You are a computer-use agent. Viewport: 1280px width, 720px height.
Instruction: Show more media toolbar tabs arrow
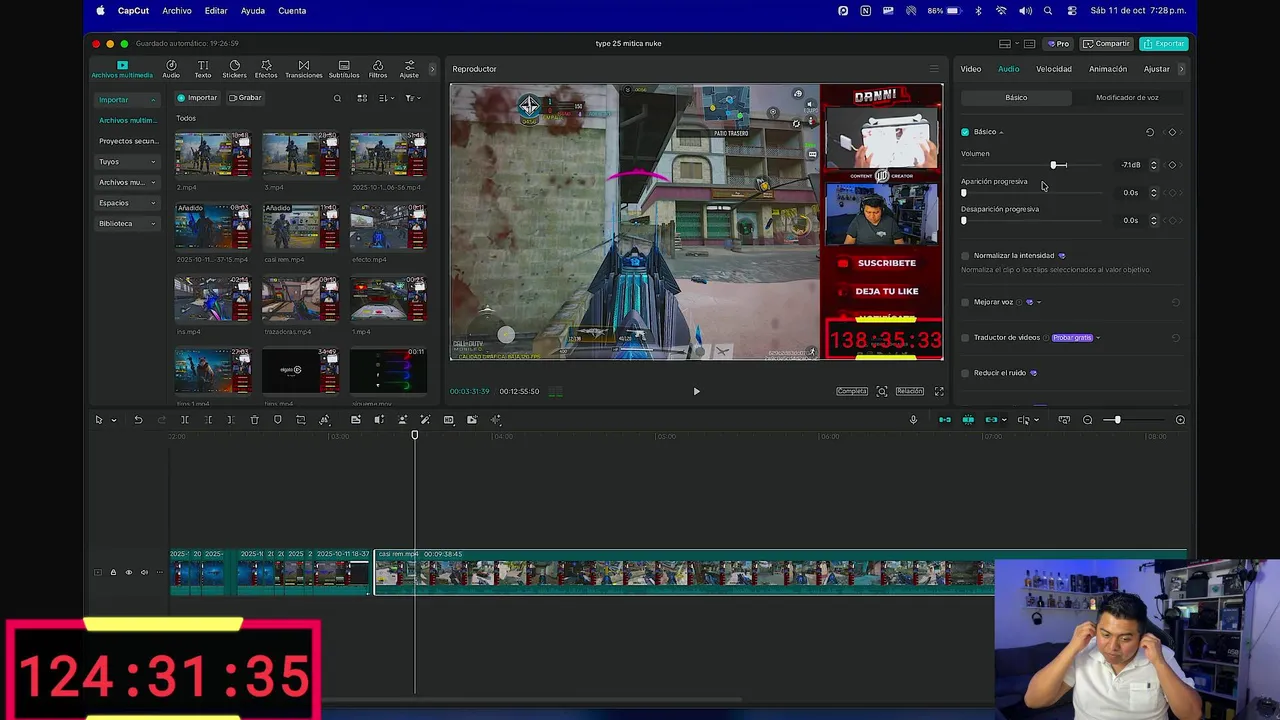pyautogui.click(x=432, y=69)
